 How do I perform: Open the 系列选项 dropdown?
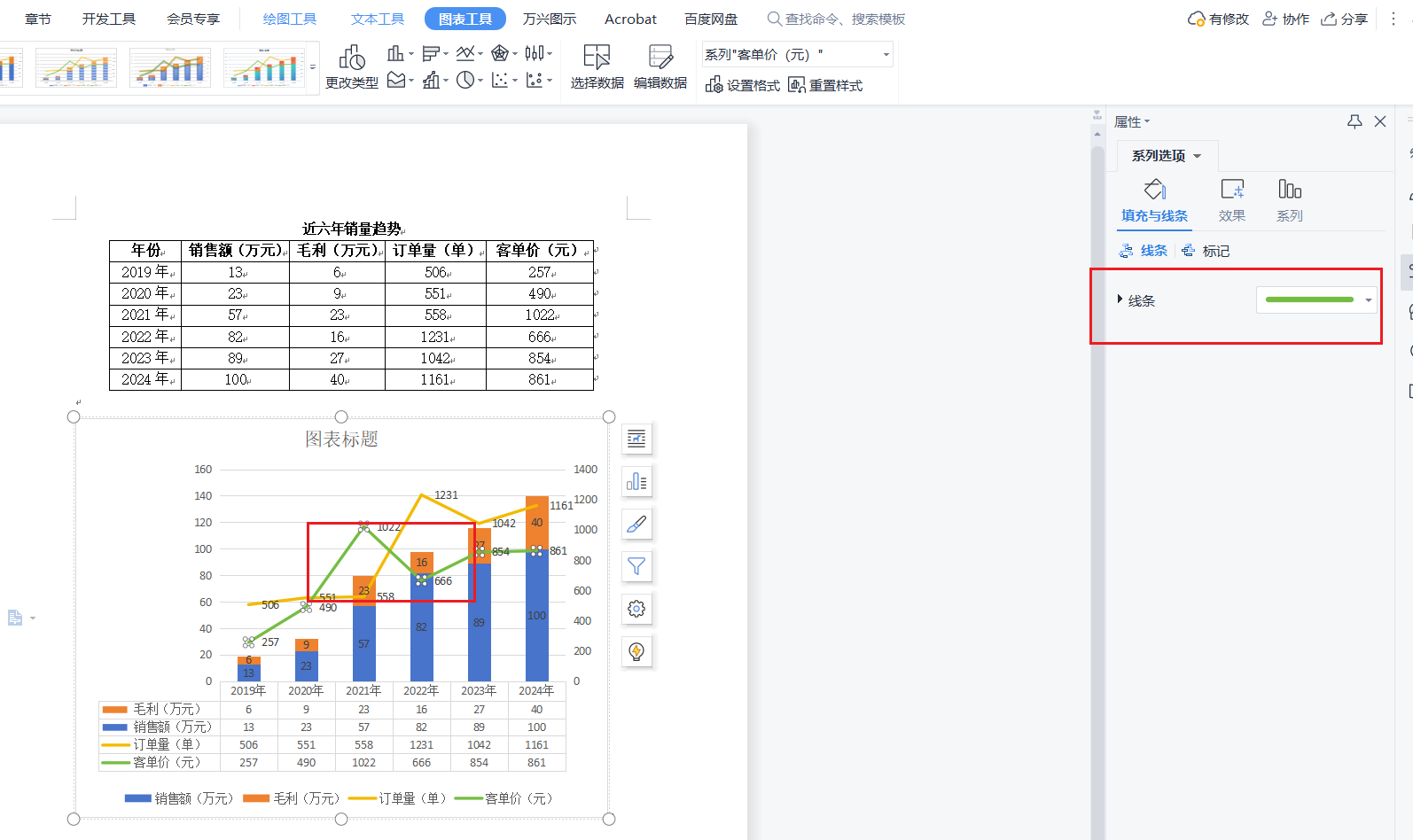click(1167, 156)
